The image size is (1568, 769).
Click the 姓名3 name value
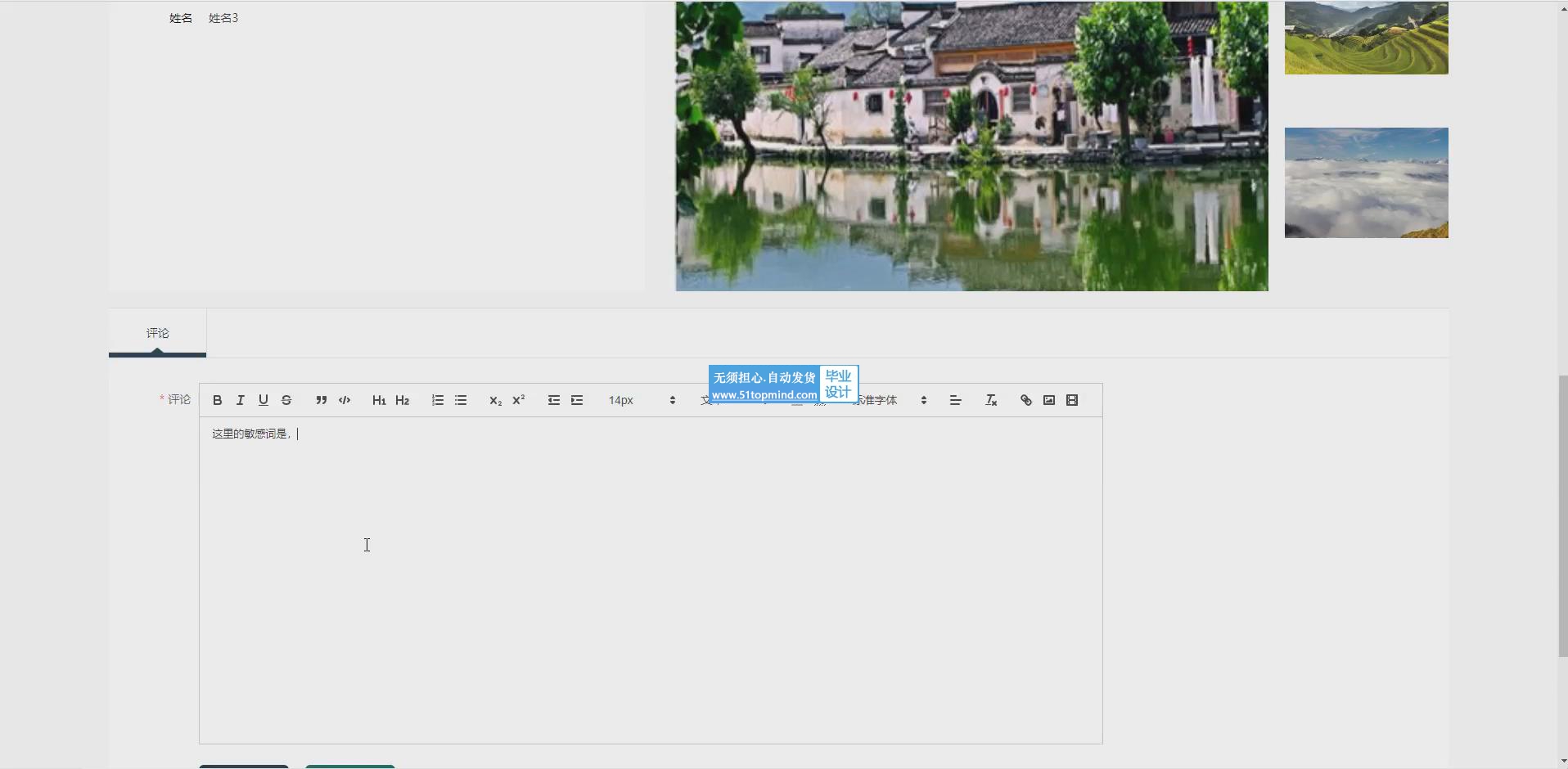pyautogui.click(x=223, y=18)
